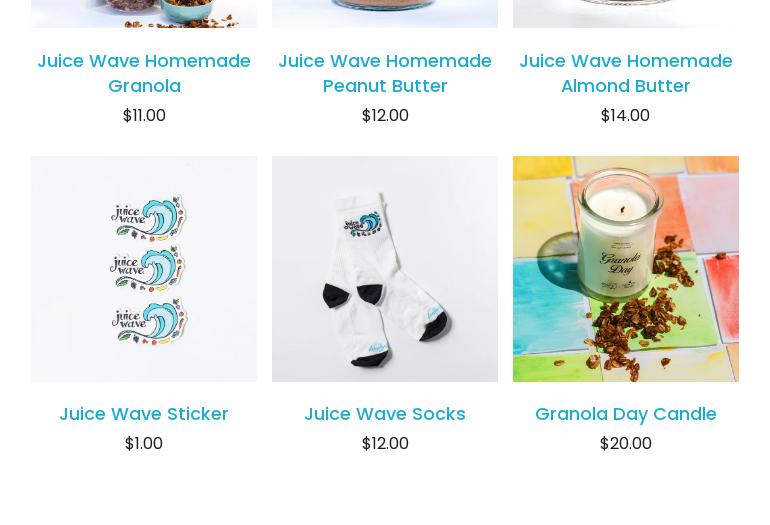The image size is (770, 525).
Task: Open the Granola Day Candle product title
Action: [626, 414]
